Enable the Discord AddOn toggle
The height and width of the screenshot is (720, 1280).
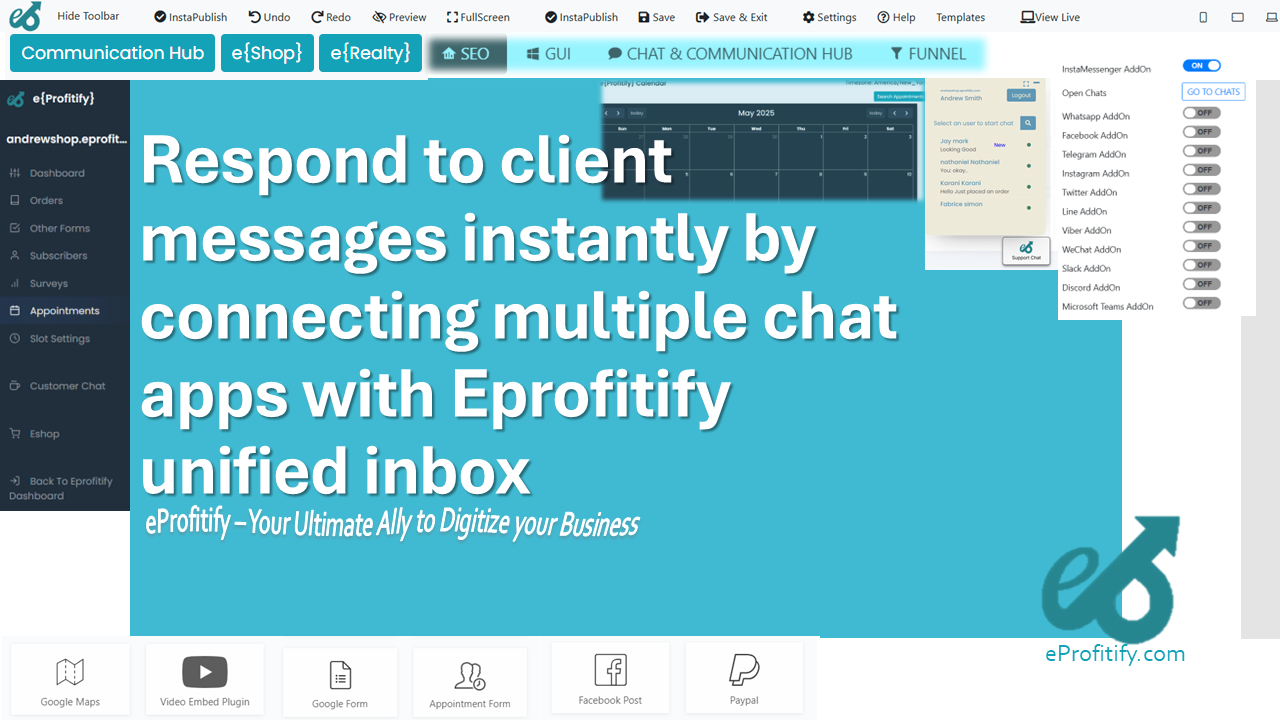1201,284
